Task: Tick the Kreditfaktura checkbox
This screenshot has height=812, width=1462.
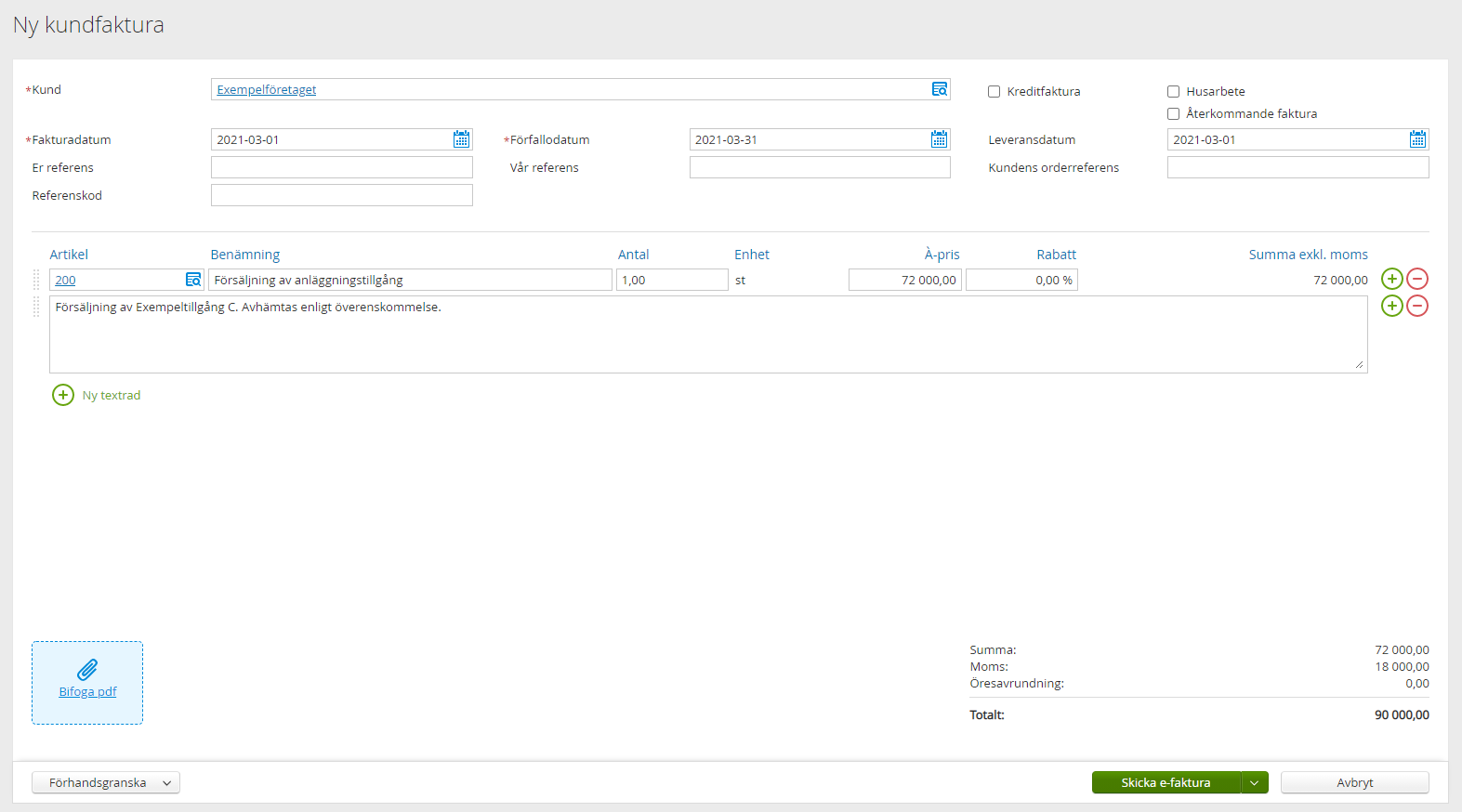Action: click(994, 91)
